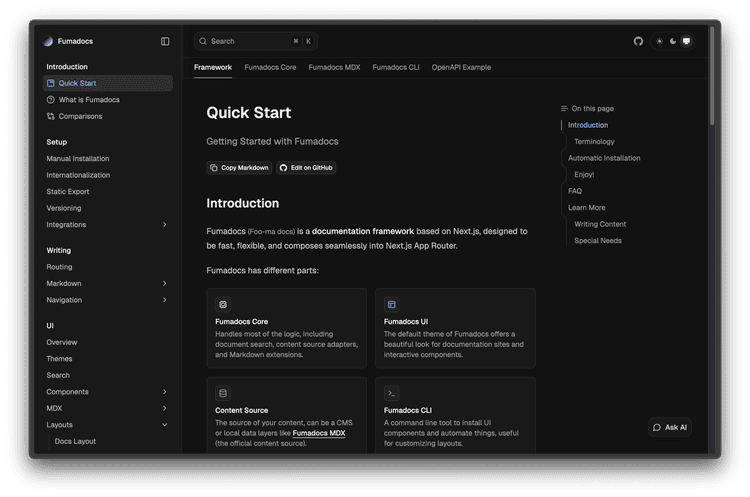Click the Fumadocs Core card icon
The image size is (750, 497).
tap(223, 304)
